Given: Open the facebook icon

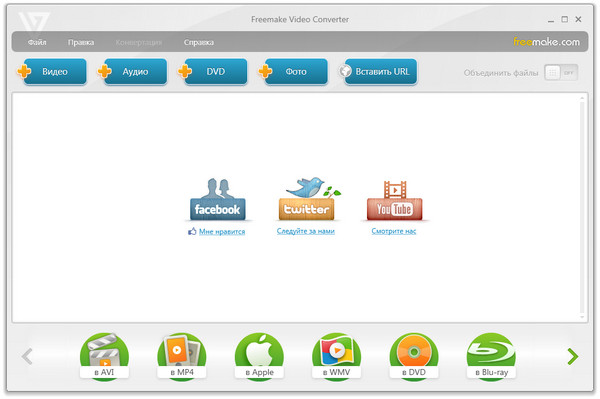Looking at the screenshot, I should tap(218, 199).
